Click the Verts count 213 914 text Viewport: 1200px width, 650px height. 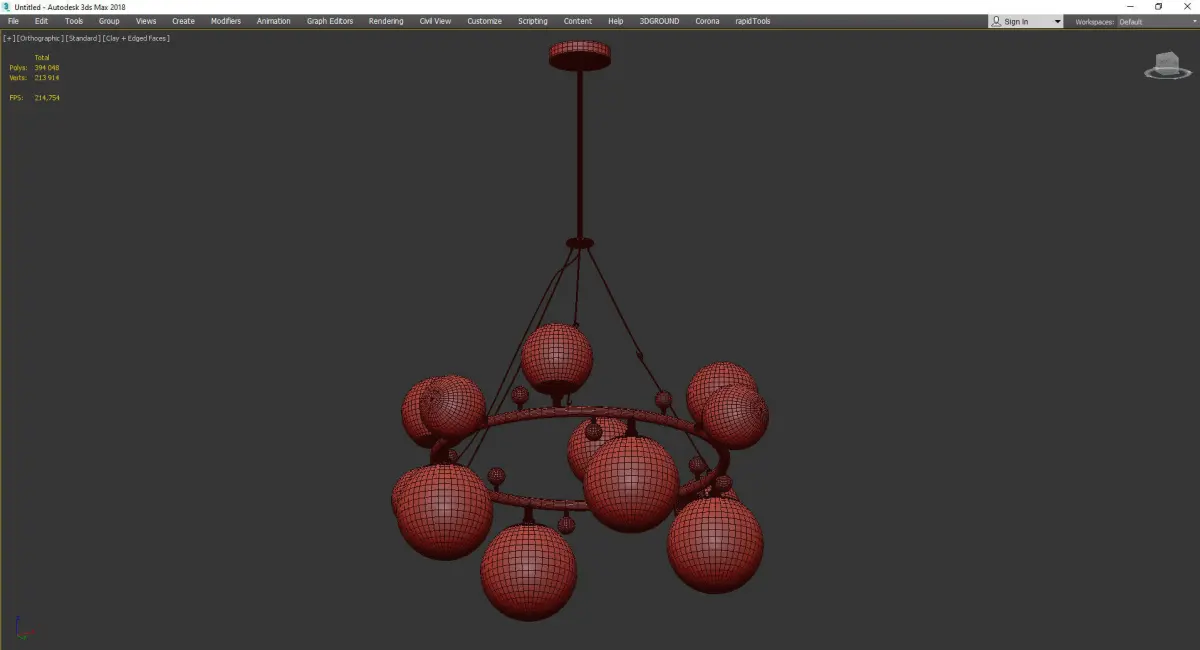click(46, 77)
